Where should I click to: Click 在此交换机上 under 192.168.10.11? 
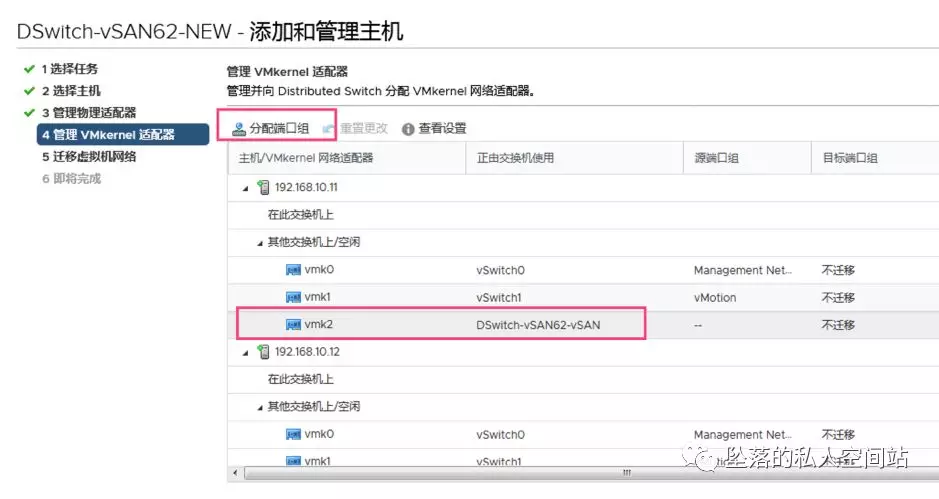point(300,214)
